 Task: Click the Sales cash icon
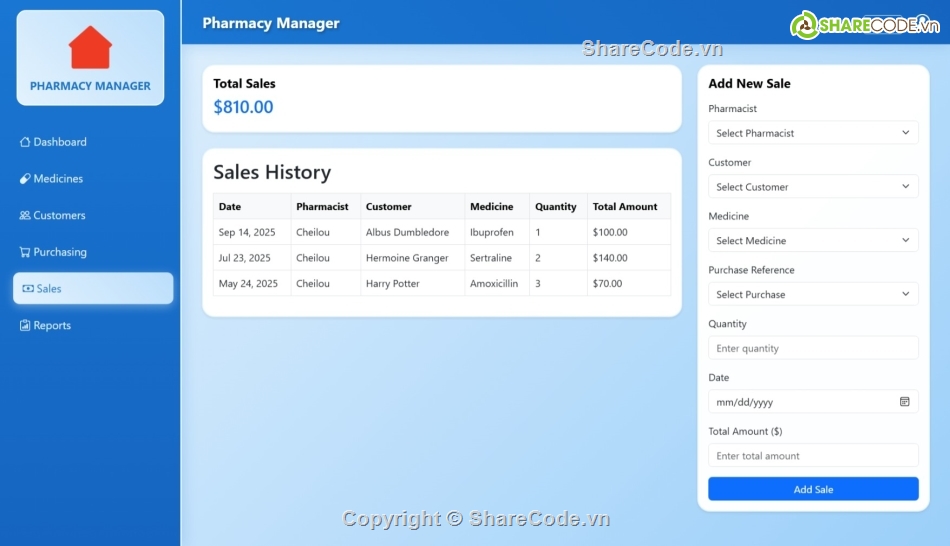(x=28, y=289)
